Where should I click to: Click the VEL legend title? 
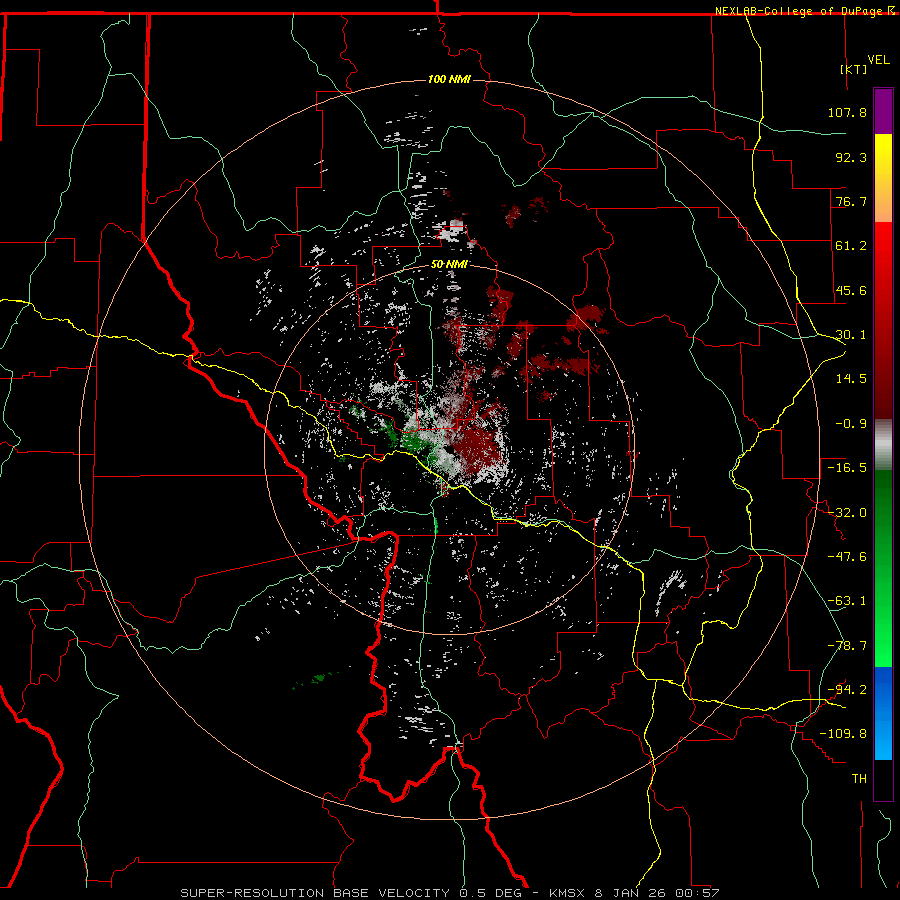[x=878, y=59]
